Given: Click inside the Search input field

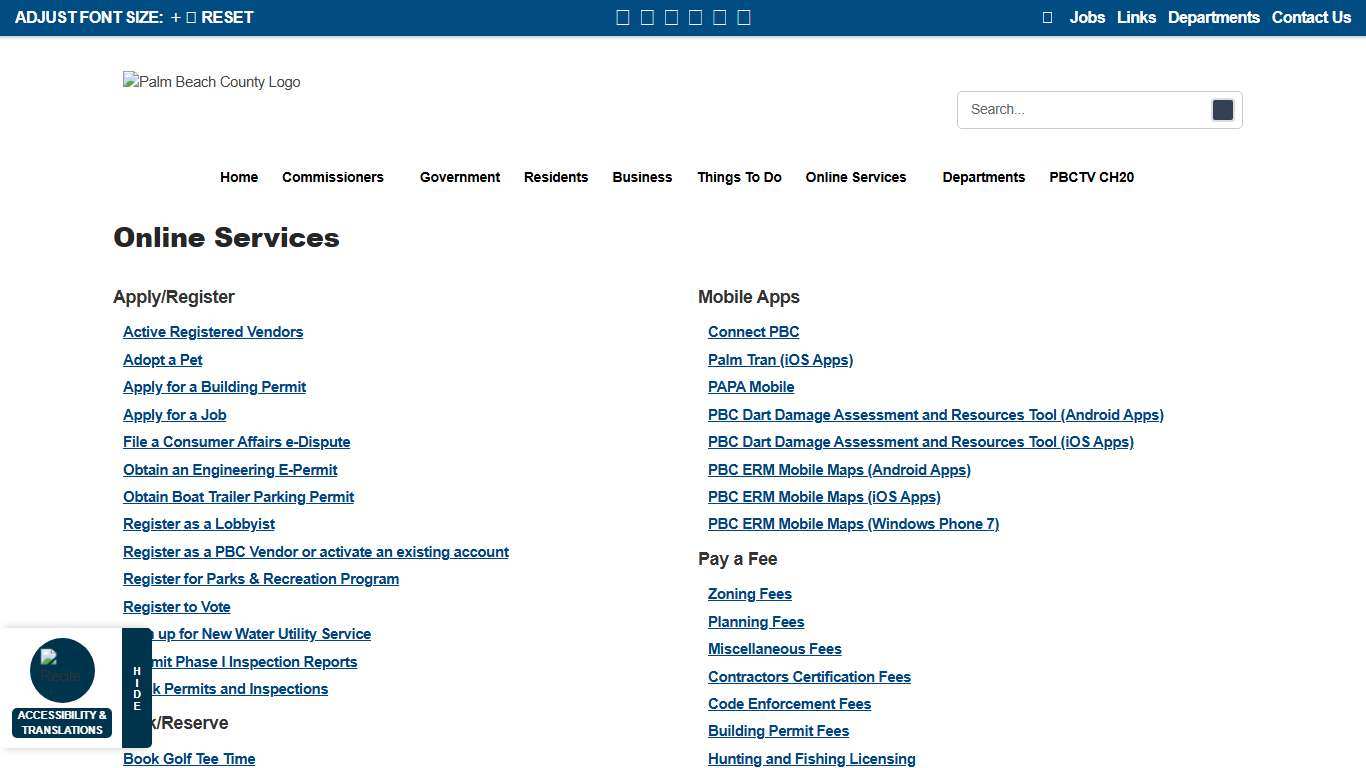Looking at the screenshot, I should (x=1080, y=109).
